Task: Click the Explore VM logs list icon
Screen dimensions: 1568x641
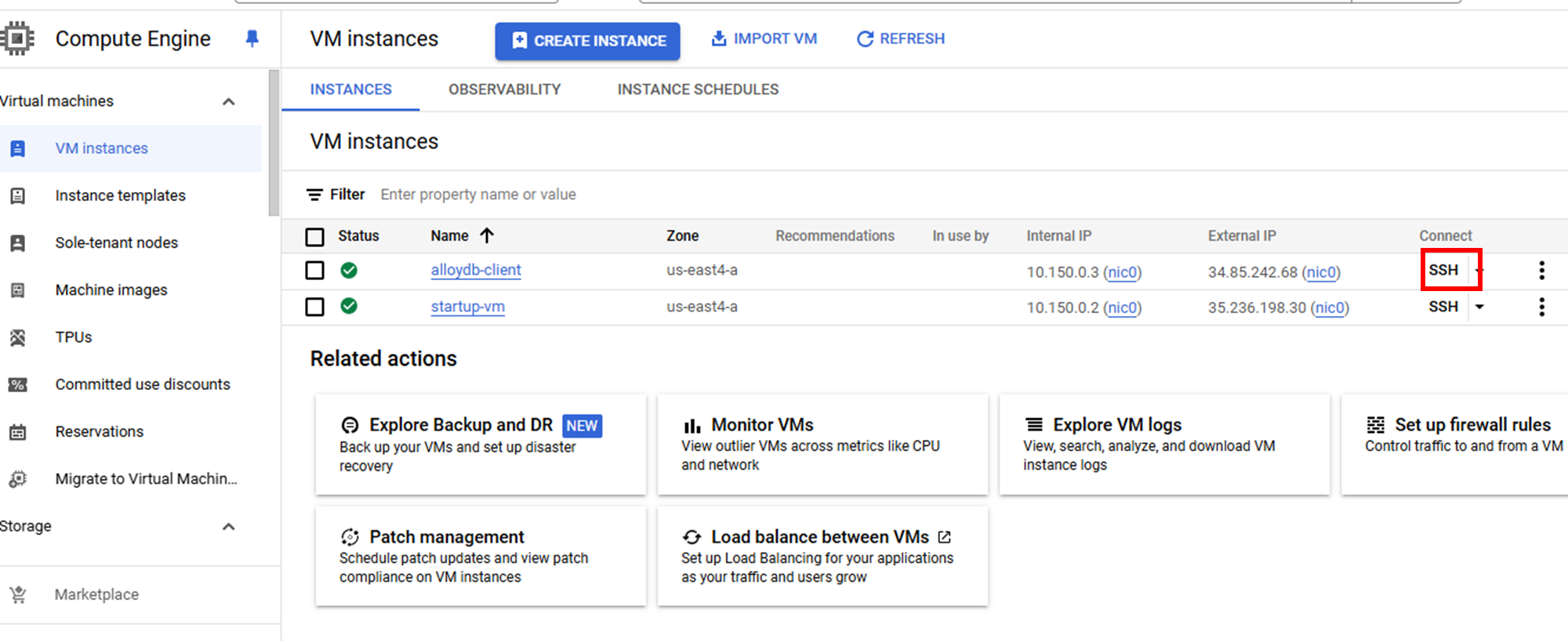Action: (1034, 424)
